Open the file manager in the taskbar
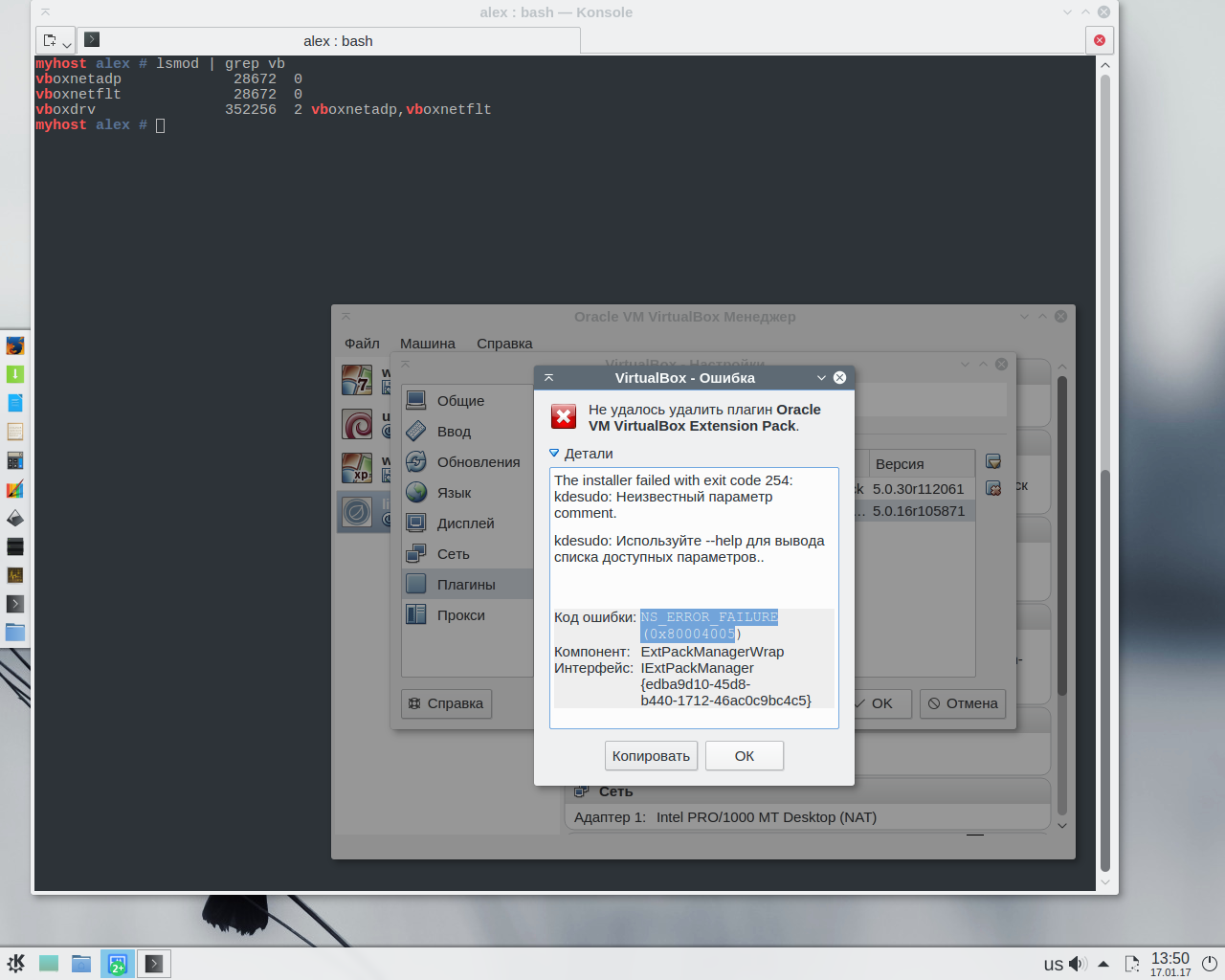1225x980 pixels. [81, 964]
